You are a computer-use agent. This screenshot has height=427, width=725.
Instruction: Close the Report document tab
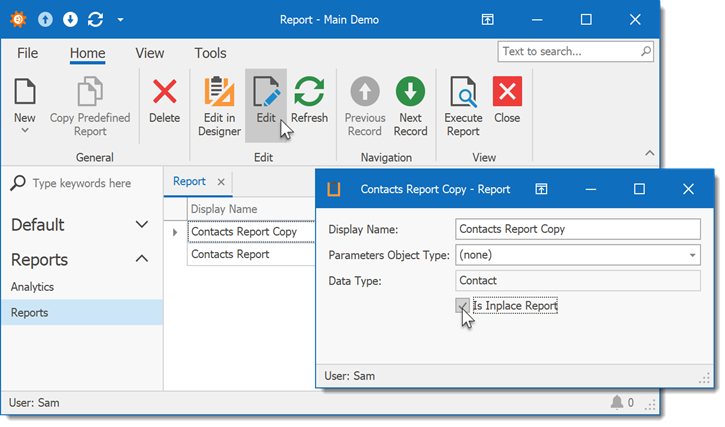(x=221, y=182)
